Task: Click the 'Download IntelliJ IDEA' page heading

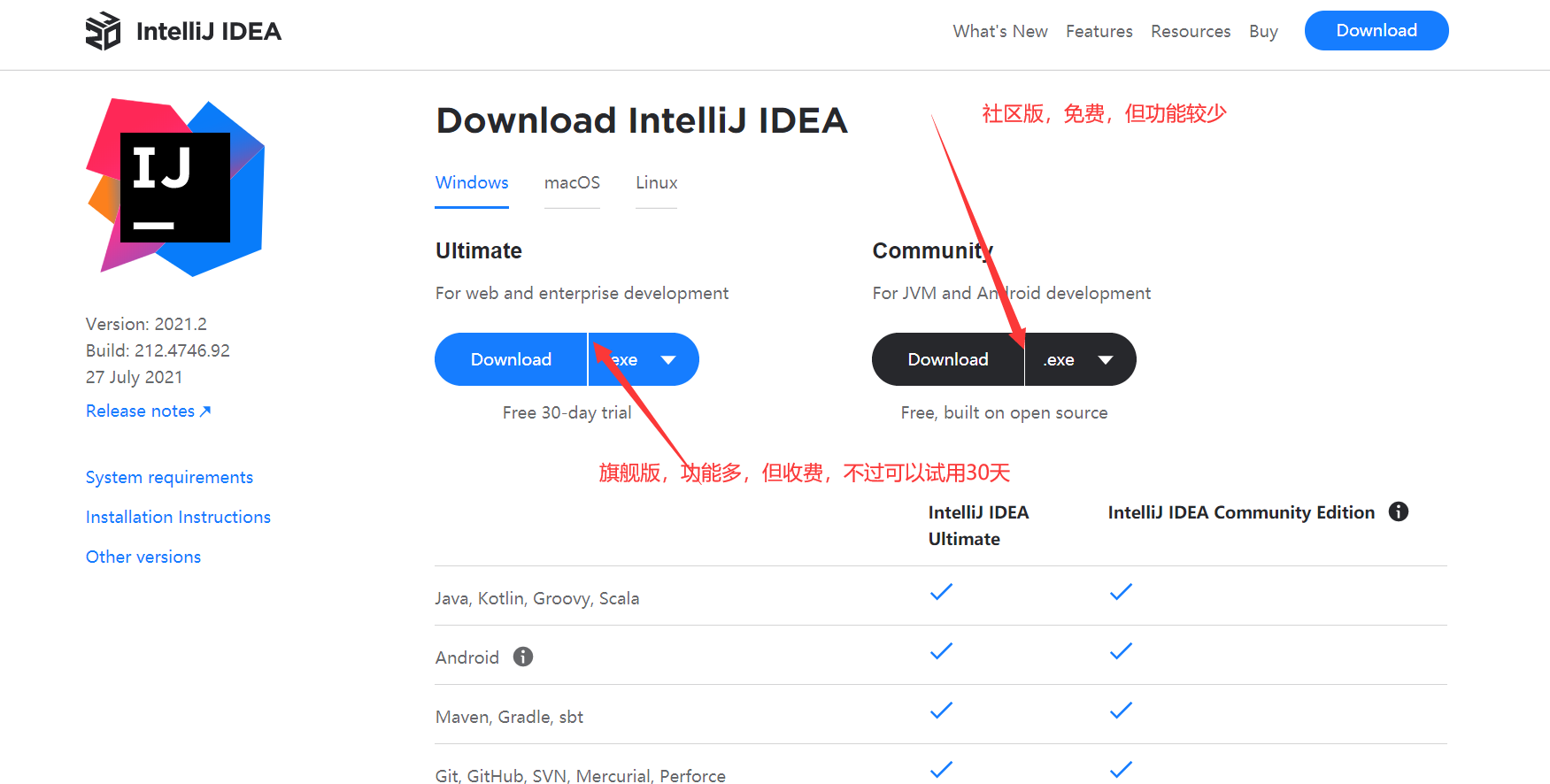Action: tap(642, 120)
